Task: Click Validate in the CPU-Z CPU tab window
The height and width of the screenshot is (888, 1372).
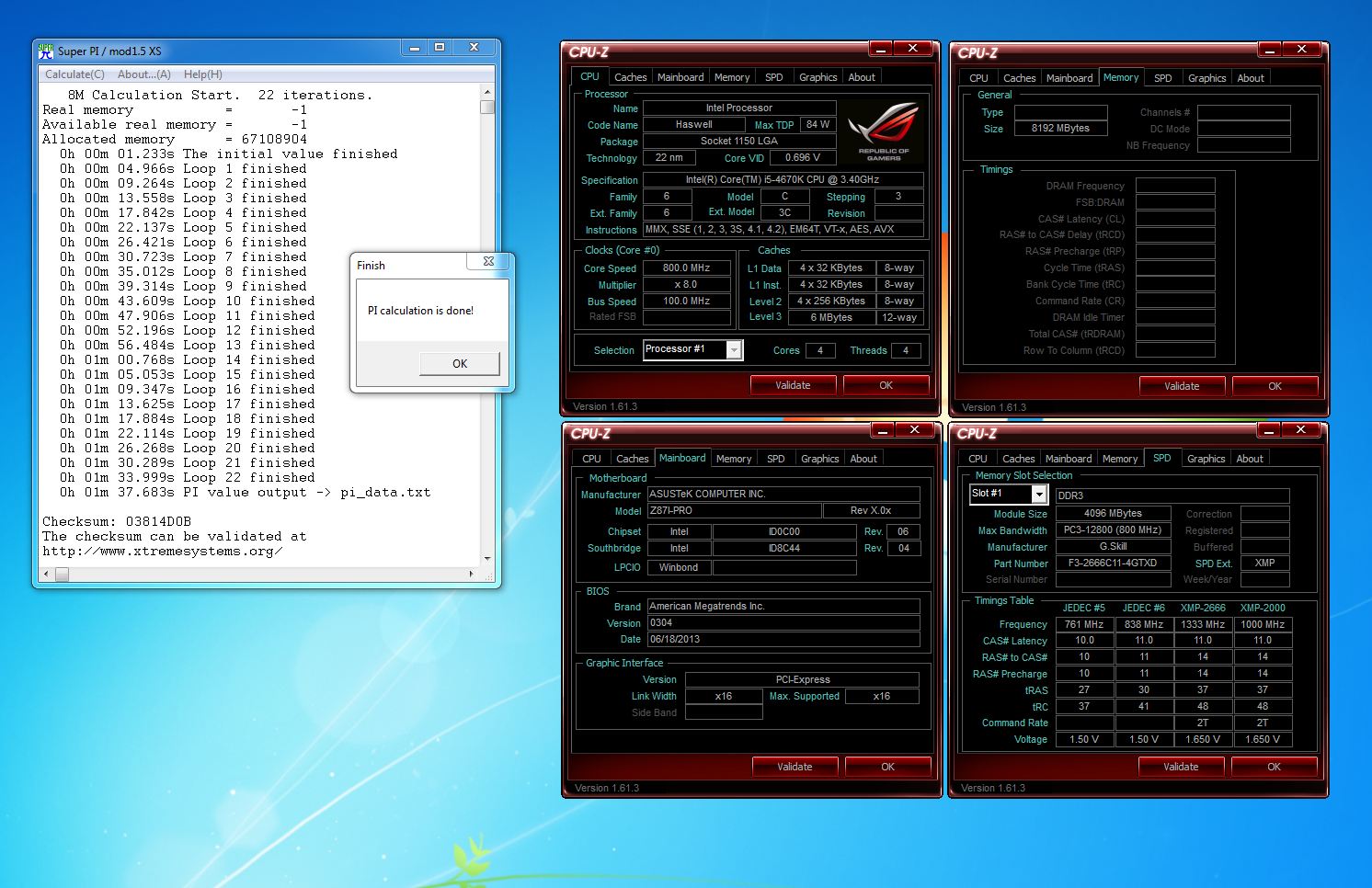Action: [x=793, y=385]
